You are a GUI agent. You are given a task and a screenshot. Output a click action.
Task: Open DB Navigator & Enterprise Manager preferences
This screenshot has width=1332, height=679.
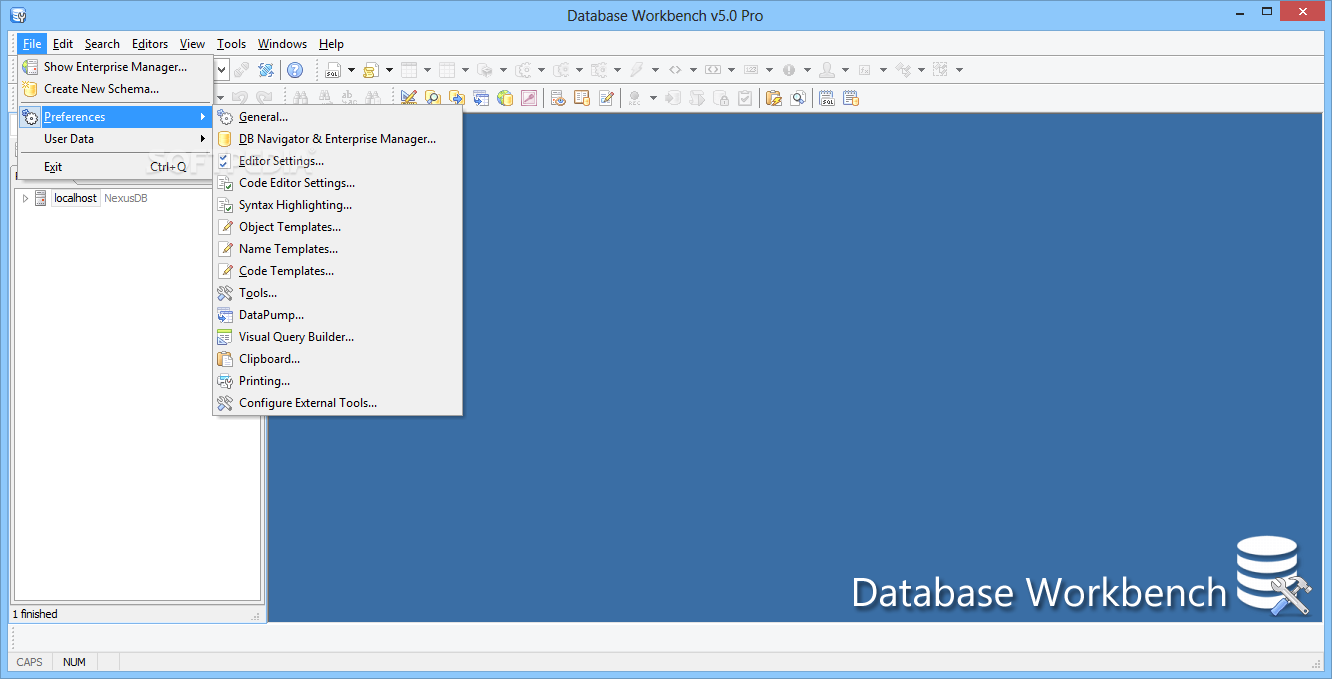(x=337, y=139)
